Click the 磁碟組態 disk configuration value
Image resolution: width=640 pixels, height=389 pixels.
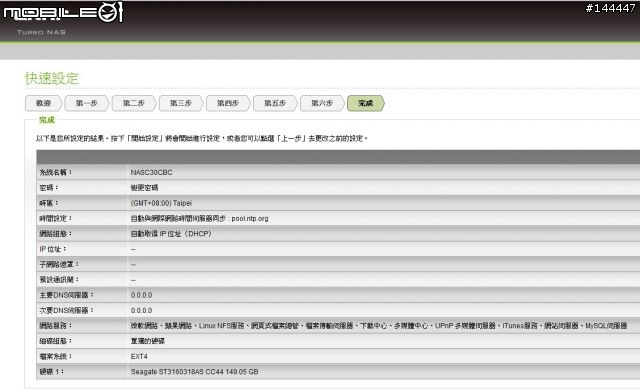click(x=147, y=341)
